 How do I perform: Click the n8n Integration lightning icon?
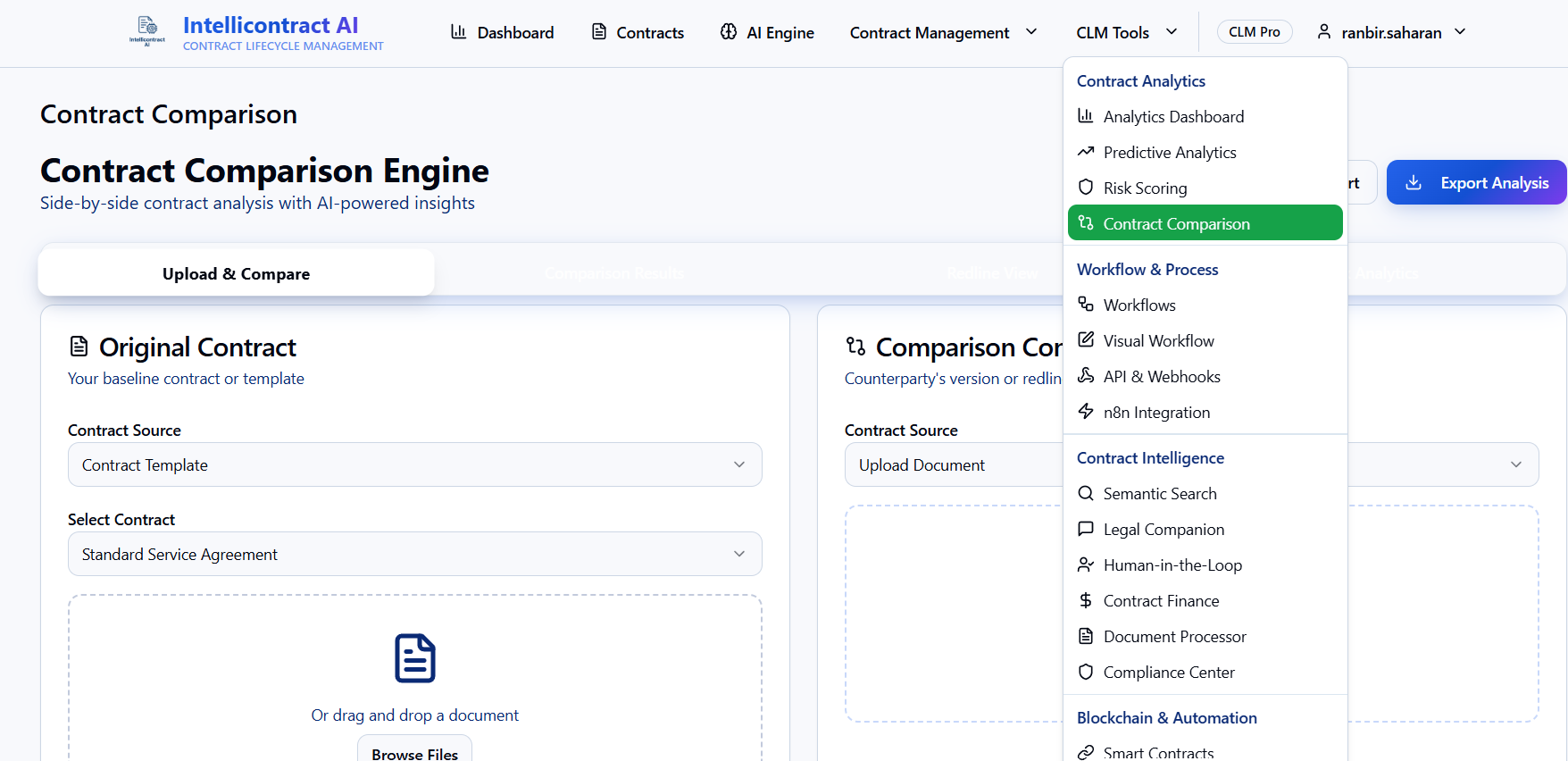[x=1086, y=412]
